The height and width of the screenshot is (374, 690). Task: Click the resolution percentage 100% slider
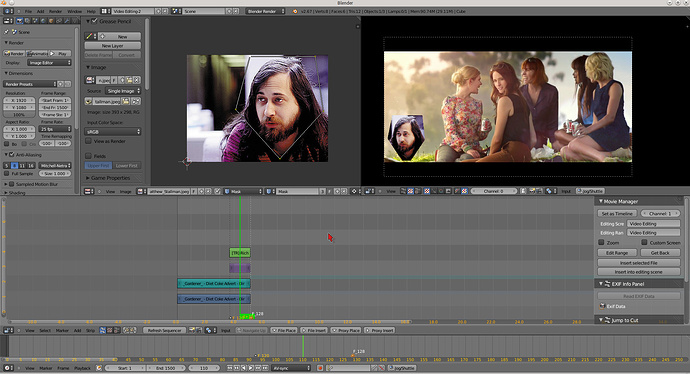(19, 114)
